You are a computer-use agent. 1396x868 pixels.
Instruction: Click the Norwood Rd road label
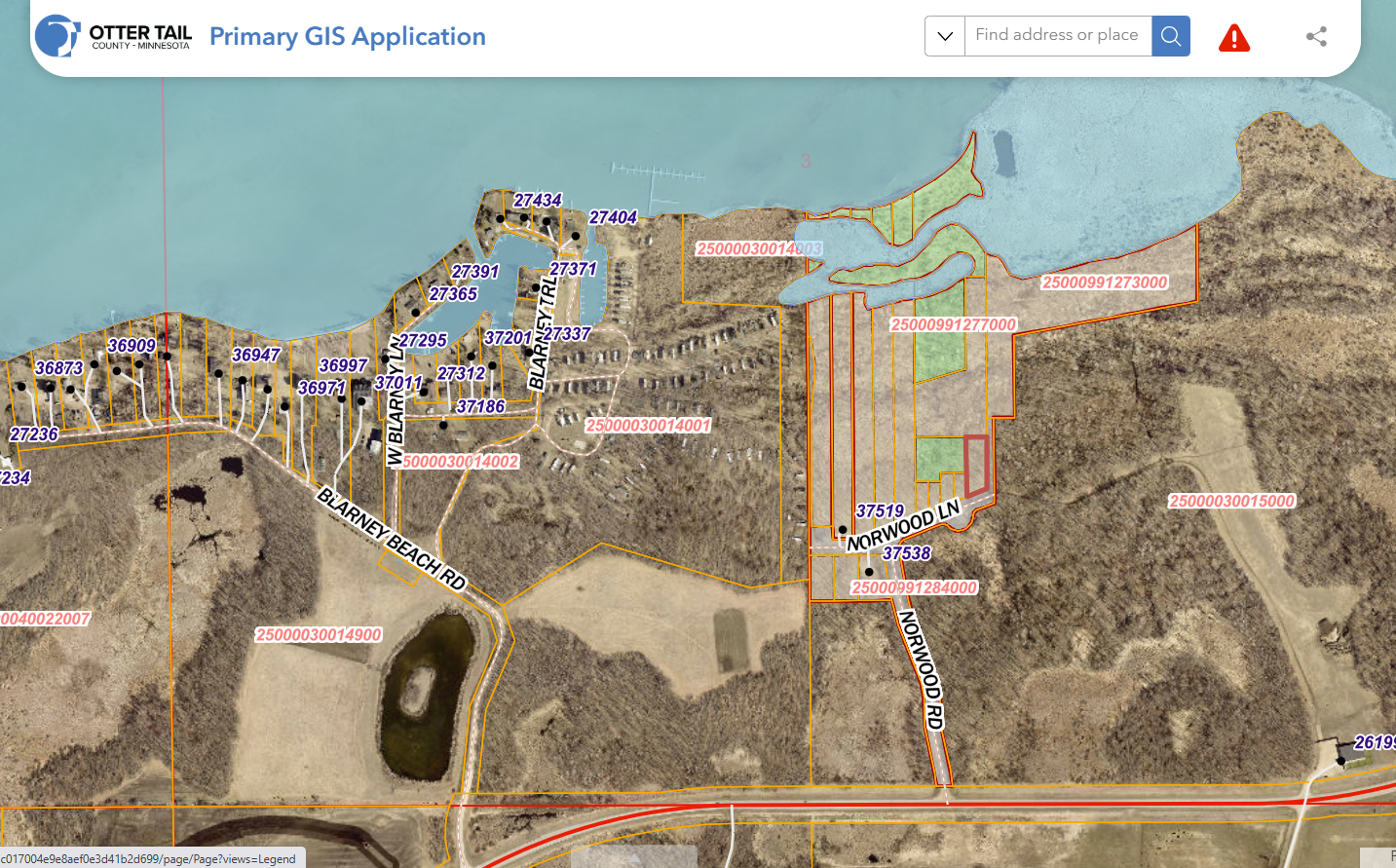[x=922, y=669]
